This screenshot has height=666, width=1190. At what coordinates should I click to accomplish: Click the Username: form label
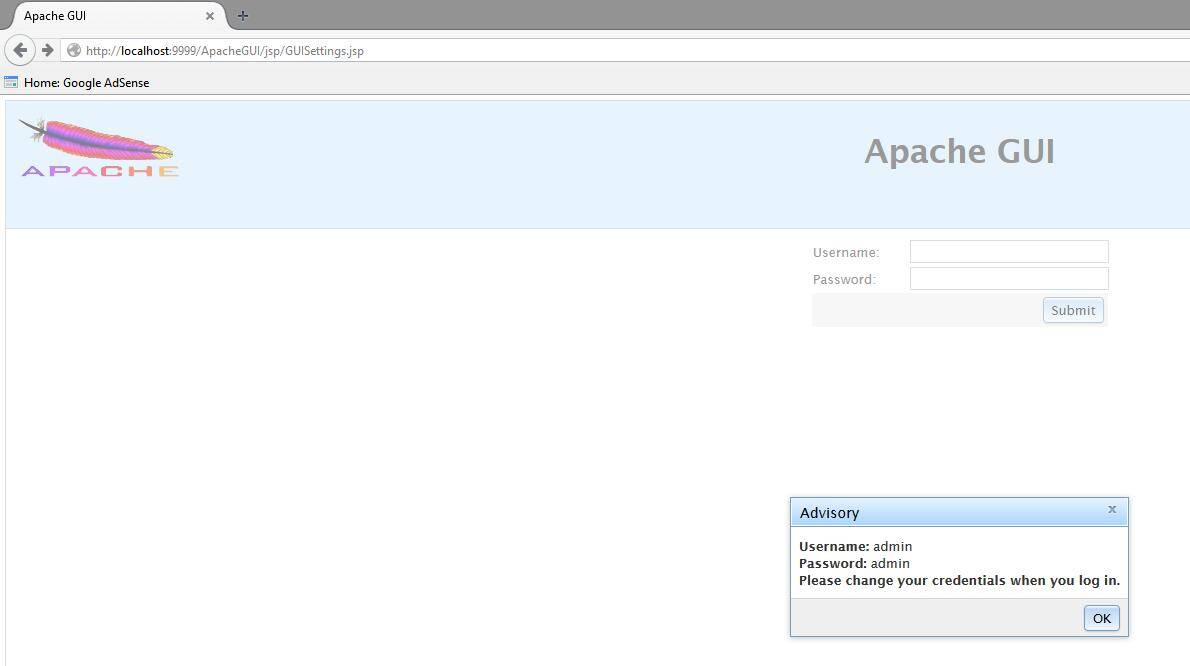tap(845, 253)
